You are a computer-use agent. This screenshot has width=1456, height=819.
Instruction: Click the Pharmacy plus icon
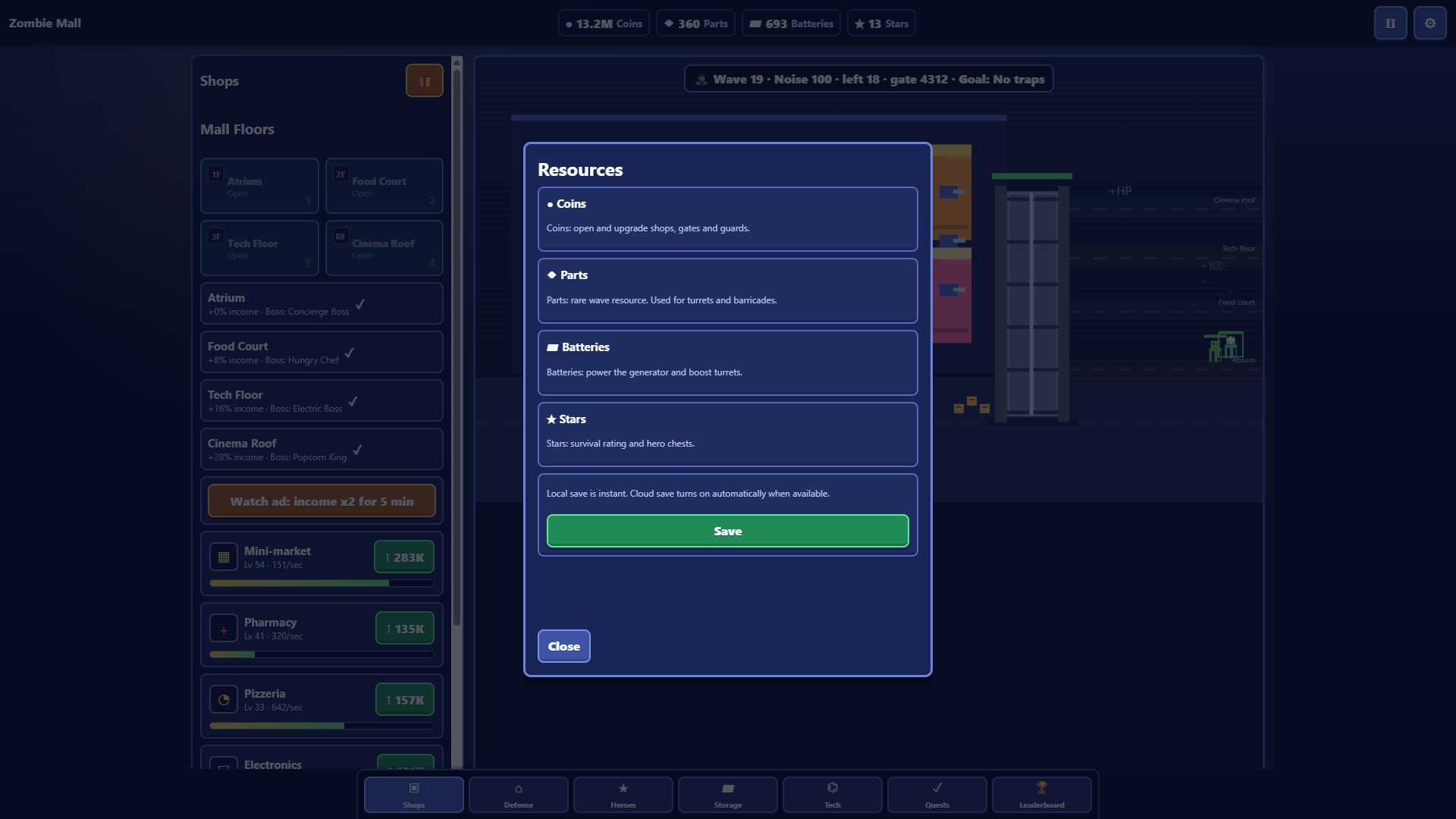224,629
